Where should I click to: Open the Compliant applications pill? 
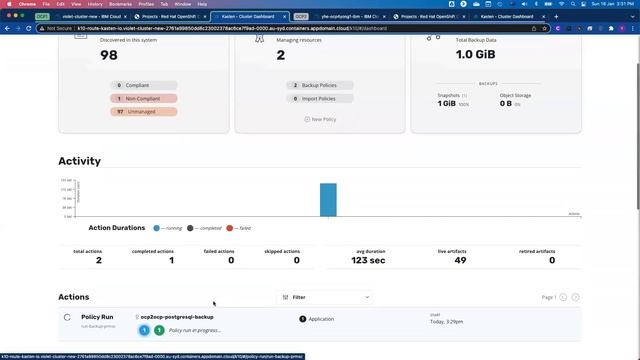click(x=144, y=85)
